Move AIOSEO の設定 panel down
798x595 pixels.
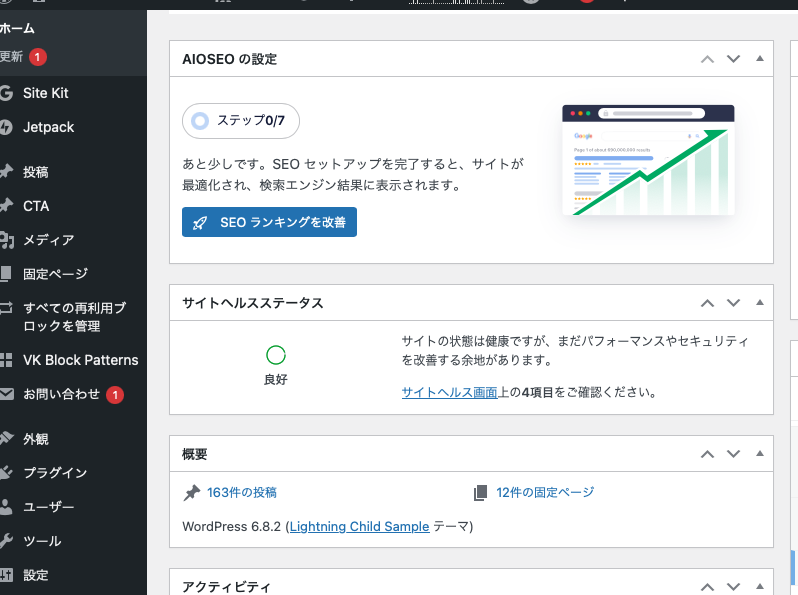[x=733, y=59]
